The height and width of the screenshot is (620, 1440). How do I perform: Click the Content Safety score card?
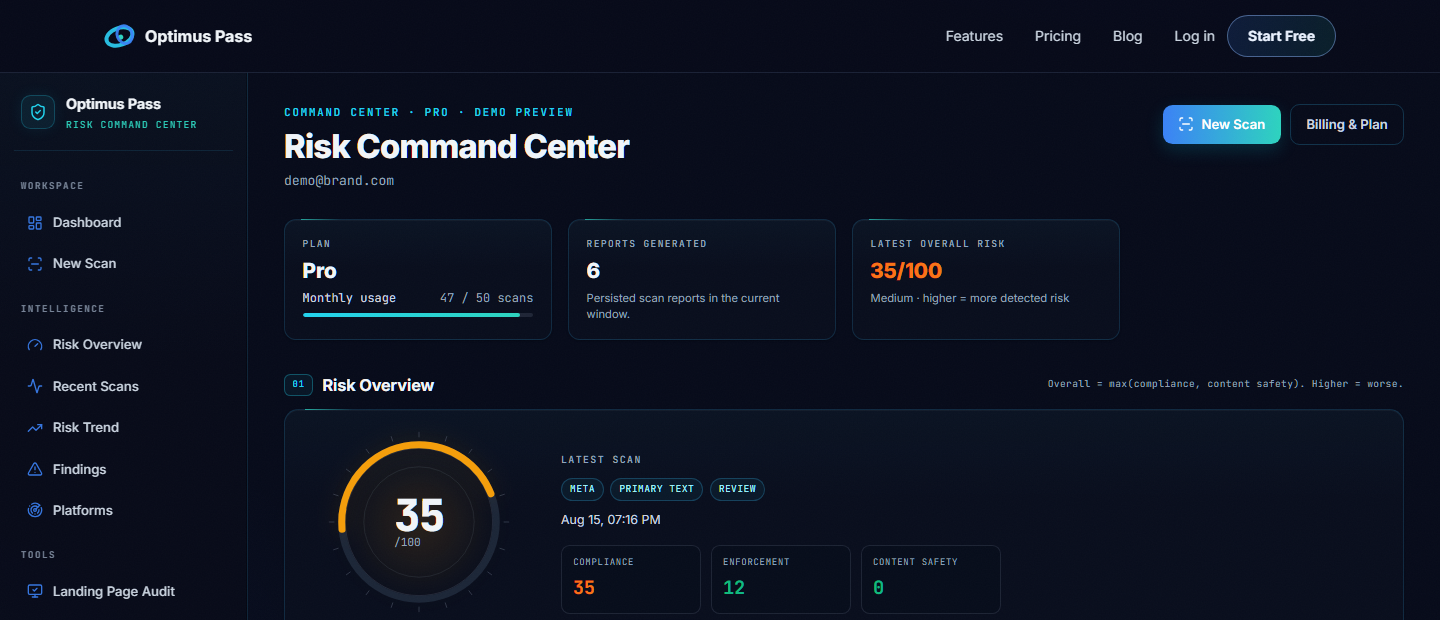(931, 579)
